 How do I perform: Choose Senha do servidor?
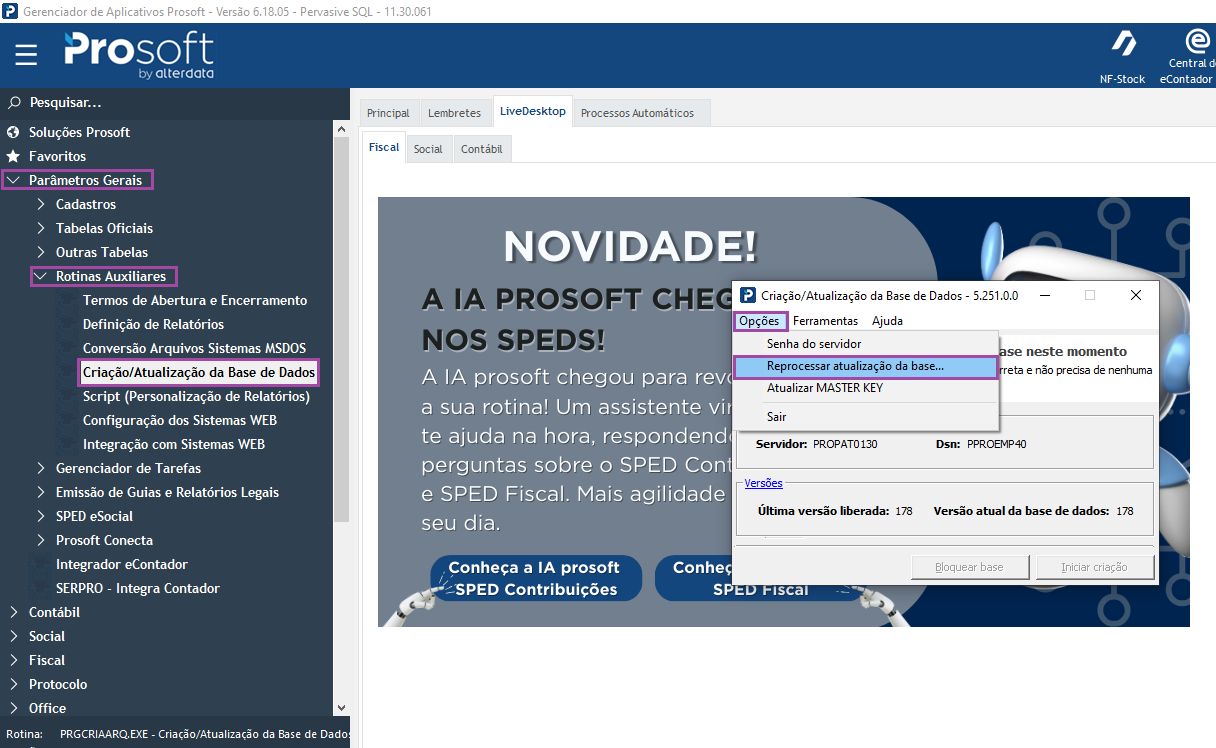pyautogui.click(x=866, y=344)
